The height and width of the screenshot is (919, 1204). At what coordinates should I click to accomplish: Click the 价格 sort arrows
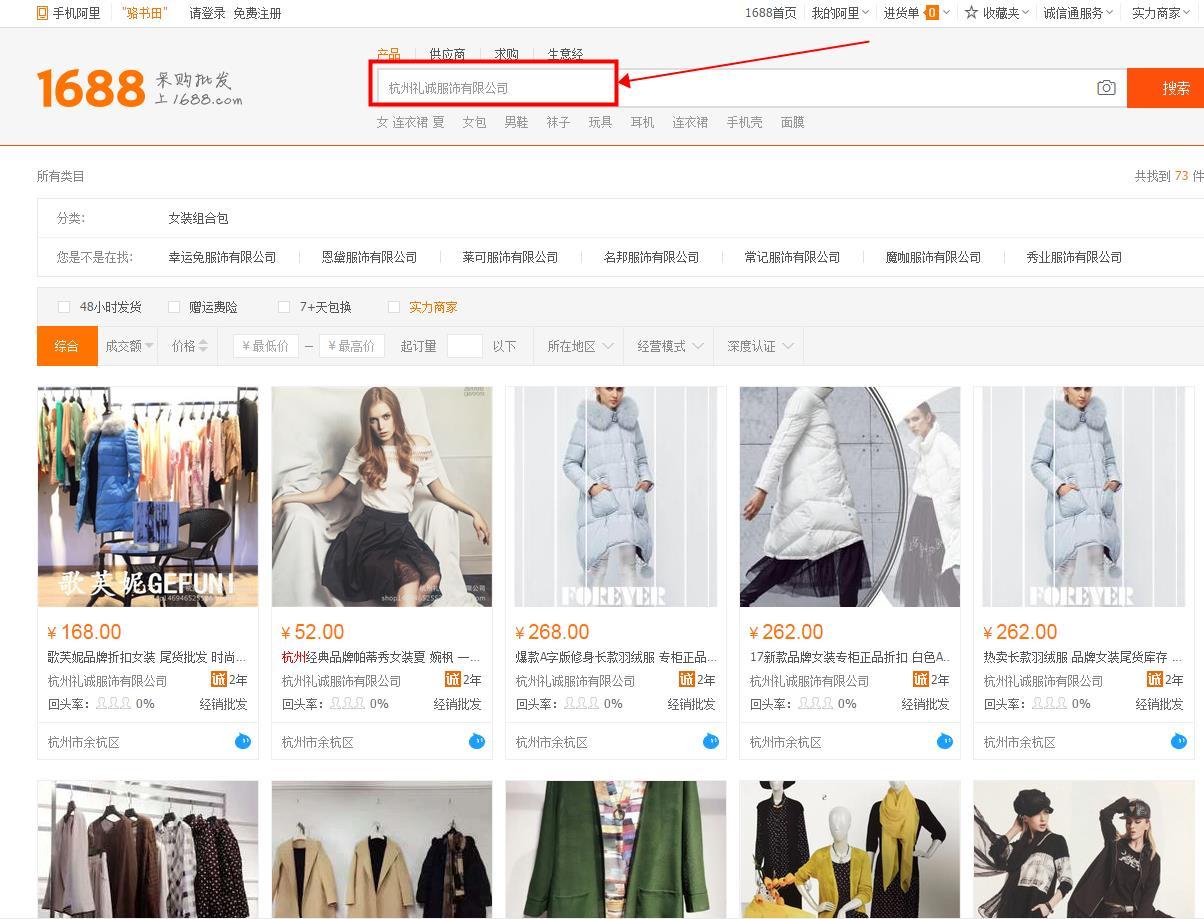coord(203,346)
